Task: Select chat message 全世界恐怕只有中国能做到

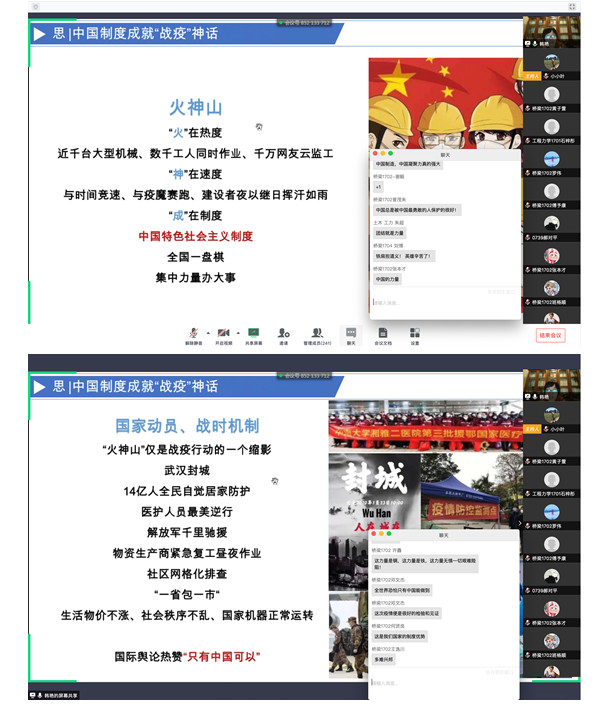Action: [x=402, y=590]
